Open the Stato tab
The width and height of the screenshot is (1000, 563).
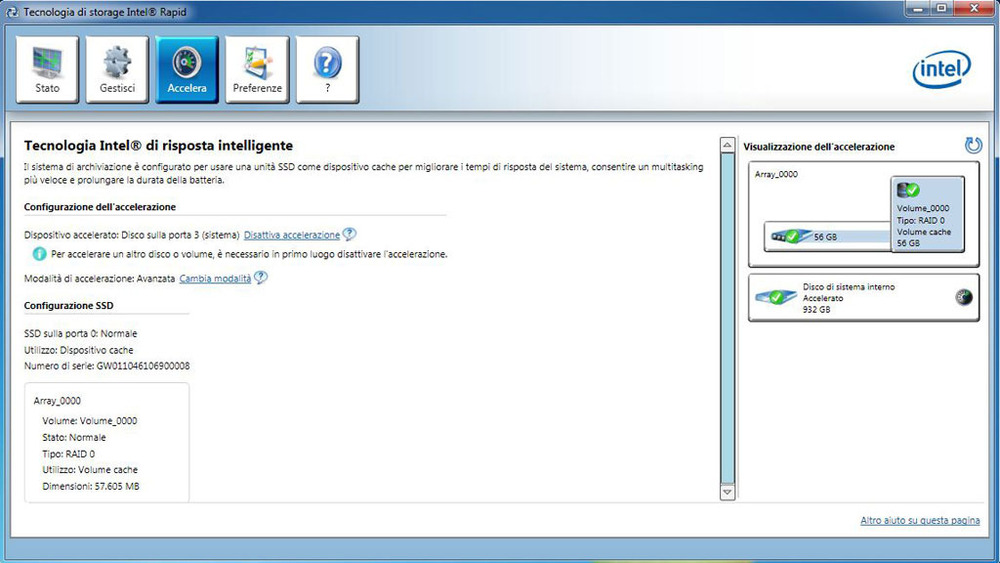47,69
